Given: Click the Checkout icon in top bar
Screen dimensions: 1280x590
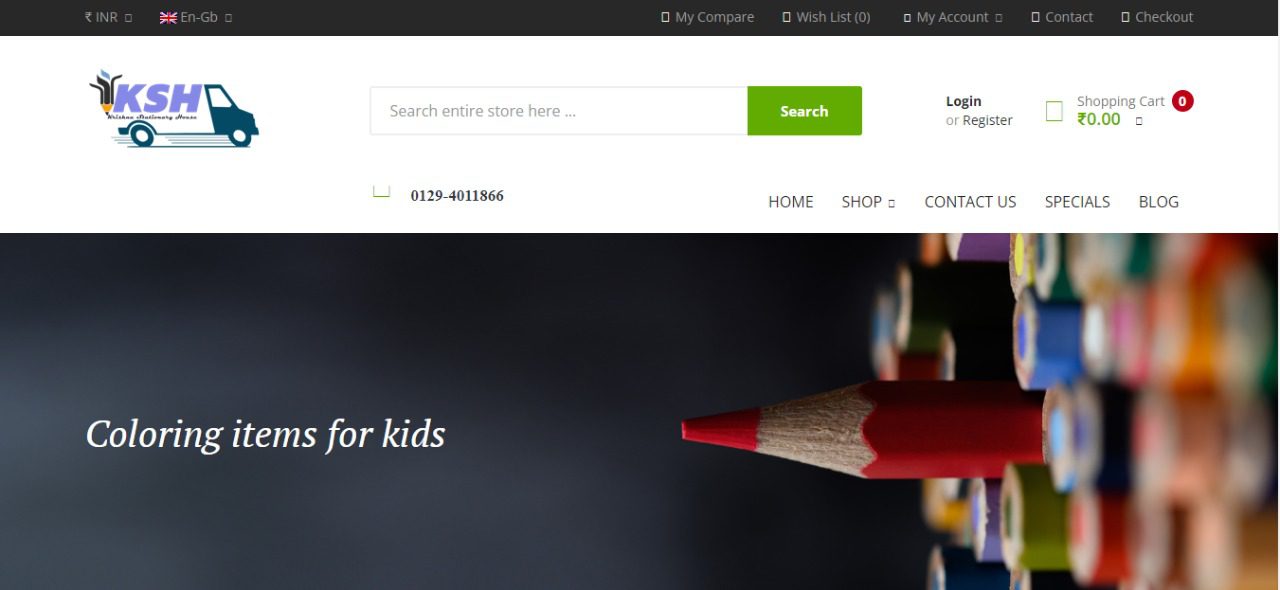Looking at the screenshot, I should 1125,17.
